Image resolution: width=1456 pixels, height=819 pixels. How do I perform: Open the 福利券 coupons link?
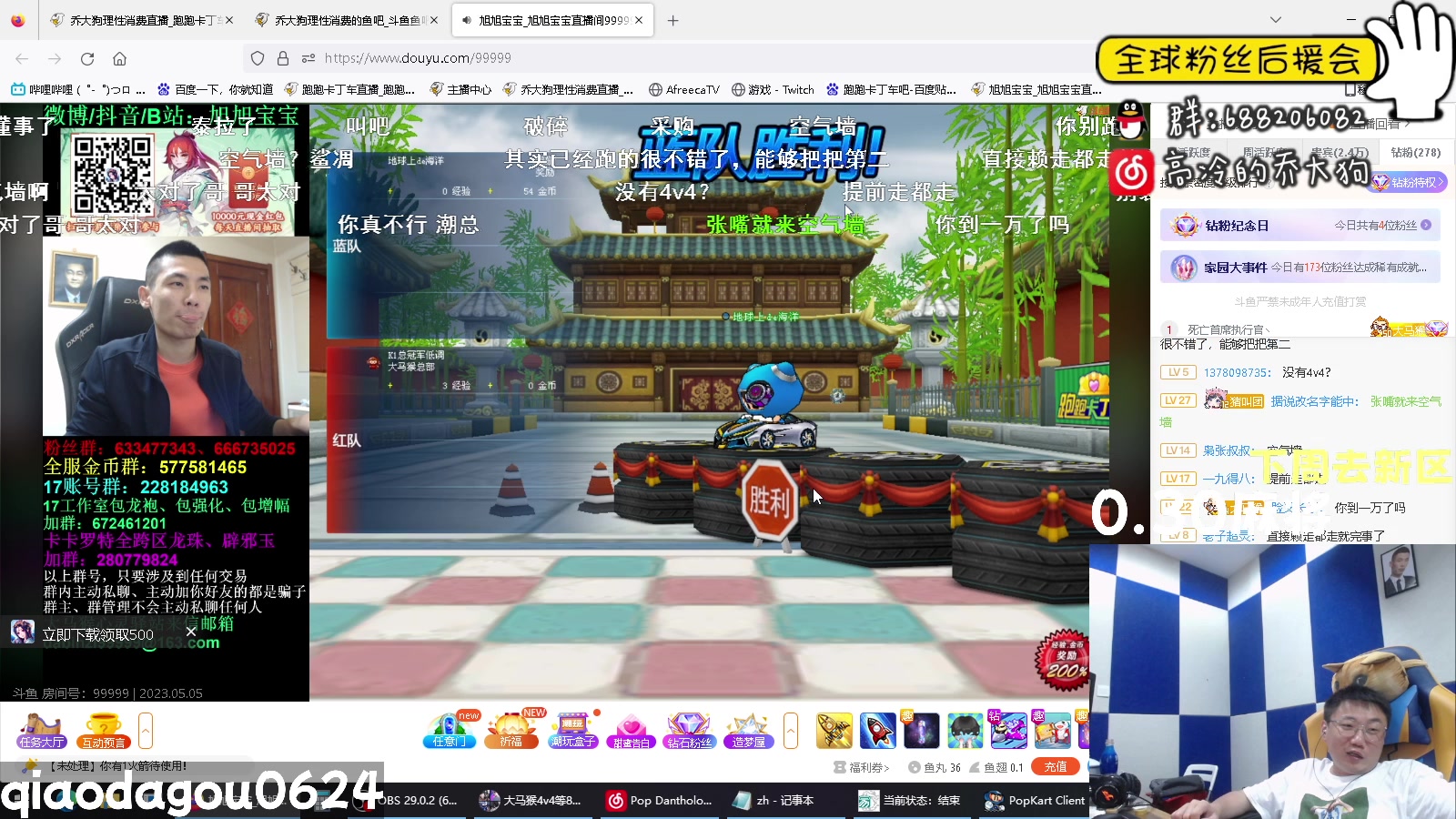(x=862, y=768)
